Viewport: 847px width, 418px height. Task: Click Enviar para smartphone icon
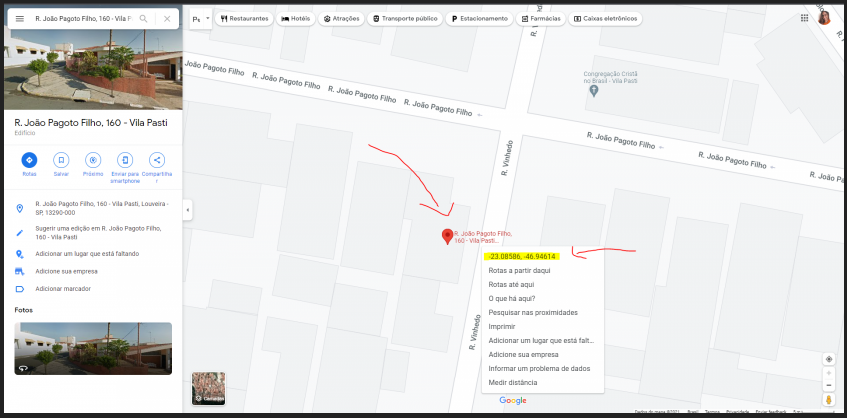(x=125, y=160)
